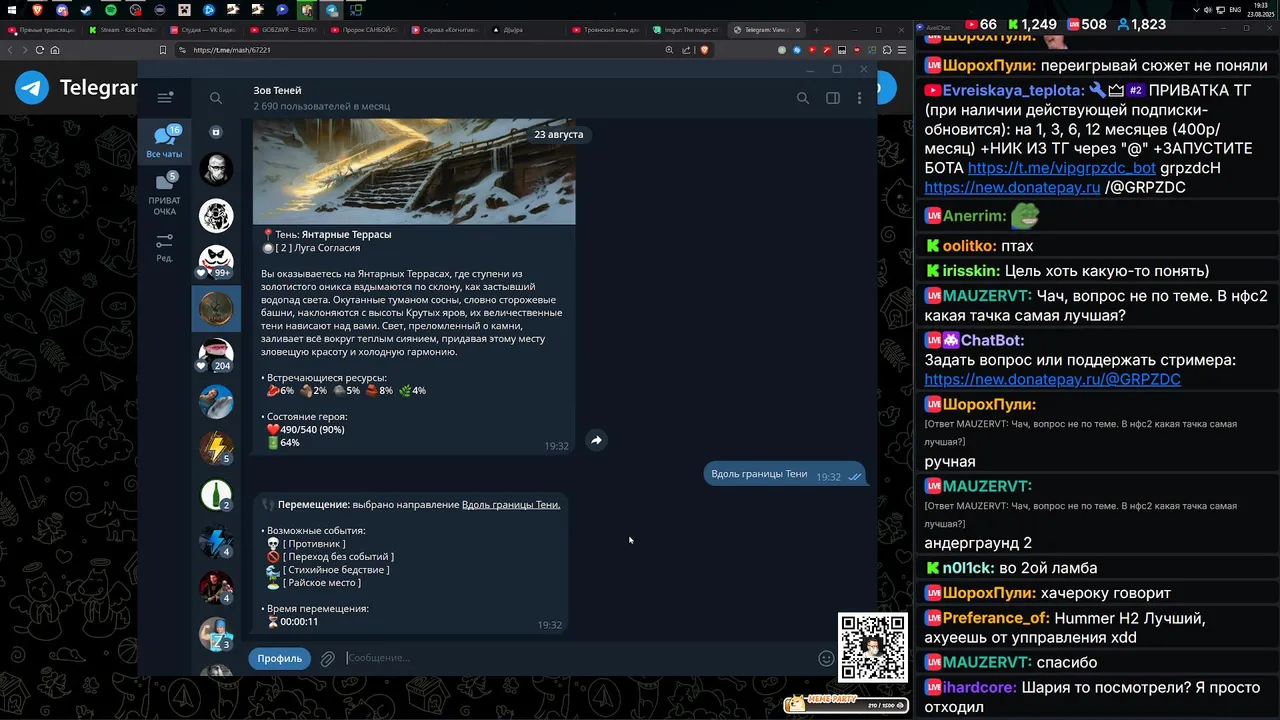
Task: Open chat with 99+ unread badge
Action: (216, 262)
